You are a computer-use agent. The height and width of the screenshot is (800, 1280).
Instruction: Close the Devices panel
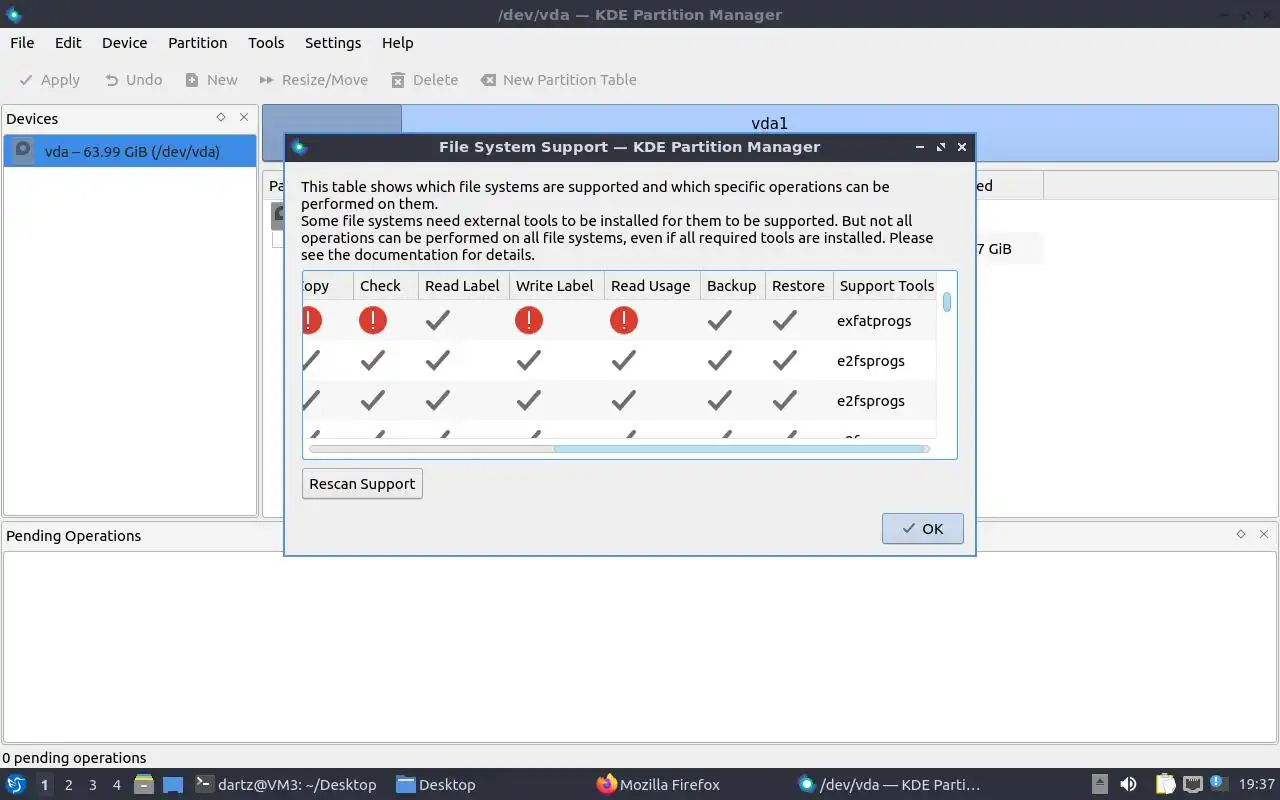click(243, 117)
